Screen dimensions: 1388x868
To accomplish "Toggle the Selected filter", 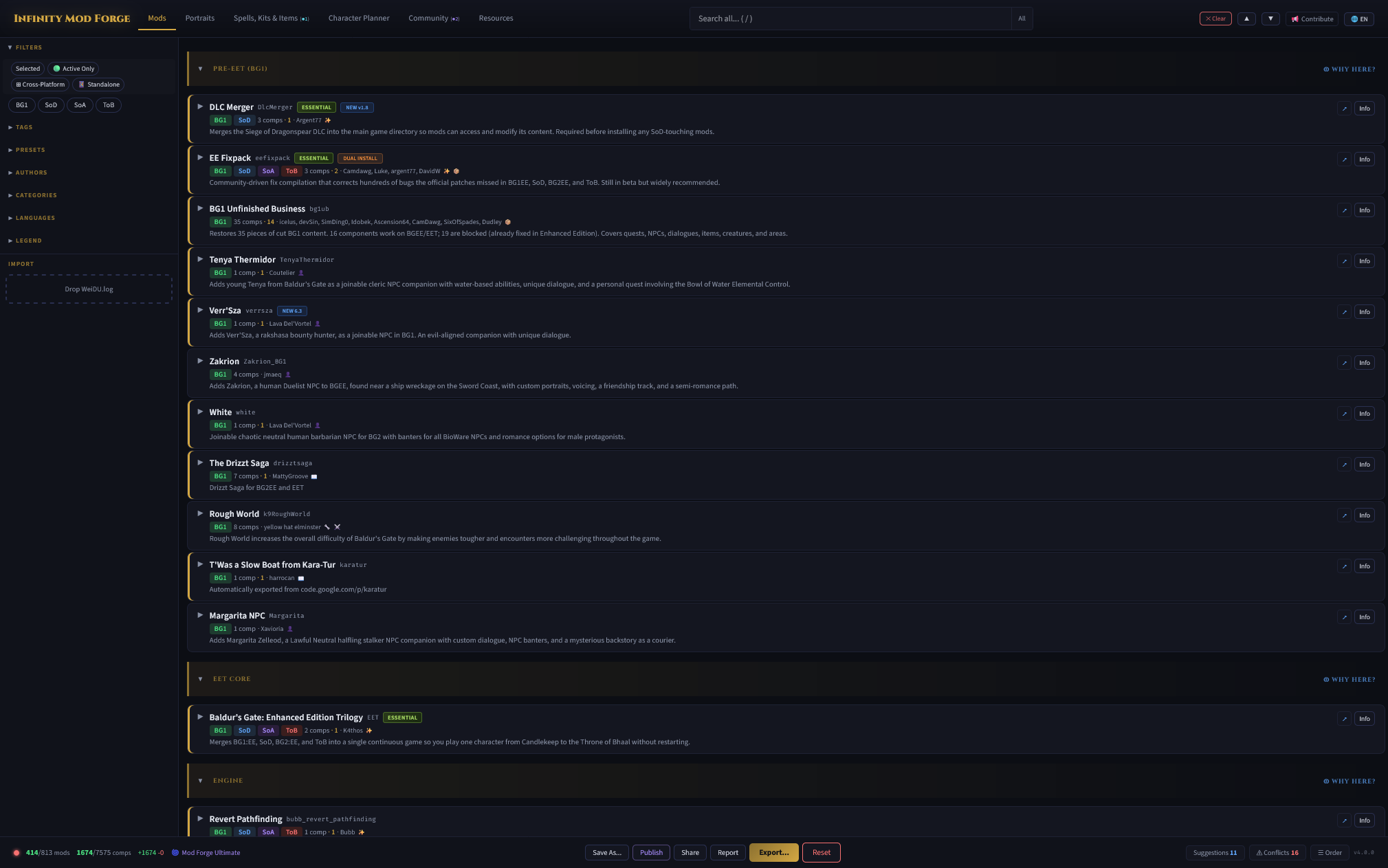I will click(x=27, y=69).
